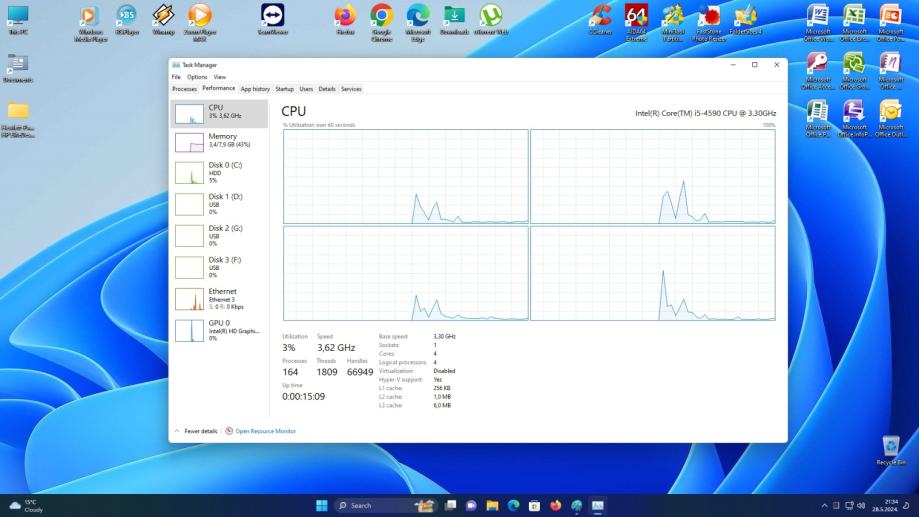Open File Explorer from the taskbar

(492, 505)
